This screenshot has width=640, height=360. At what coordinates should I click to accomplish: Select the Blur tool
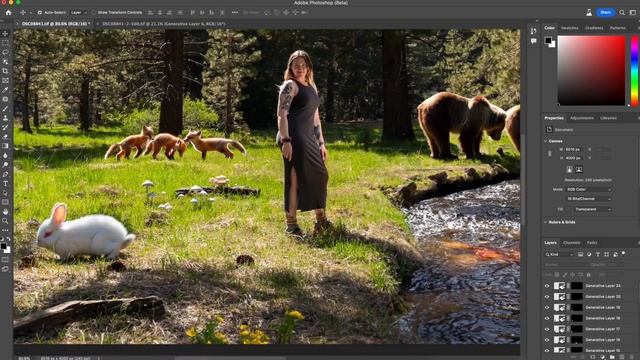click(5, 156)
